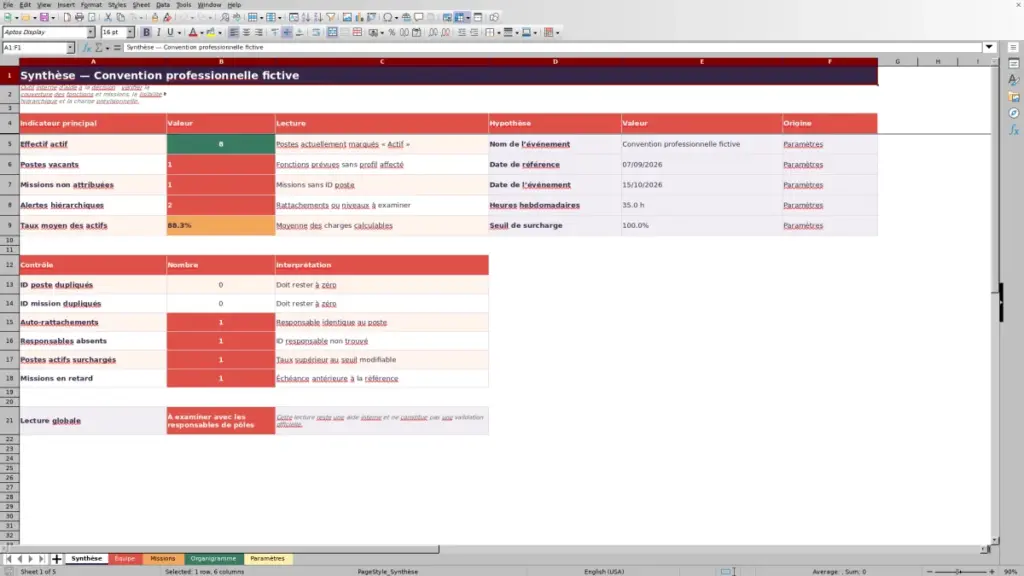
Task: Click the Insert Comment icon
Action: coord(419,18)
